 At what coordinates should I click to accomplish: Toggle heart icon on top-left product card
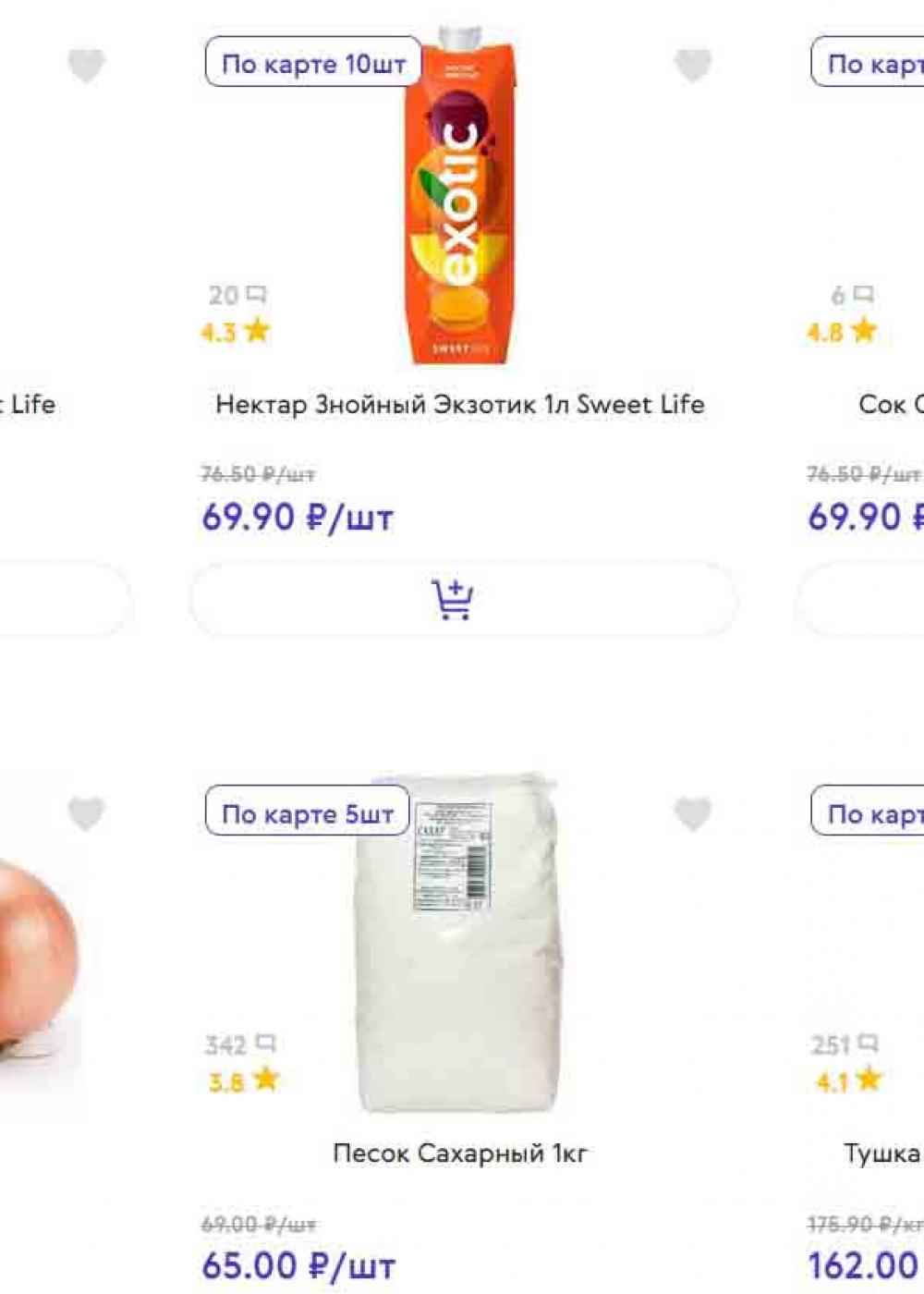coord(86,66)
